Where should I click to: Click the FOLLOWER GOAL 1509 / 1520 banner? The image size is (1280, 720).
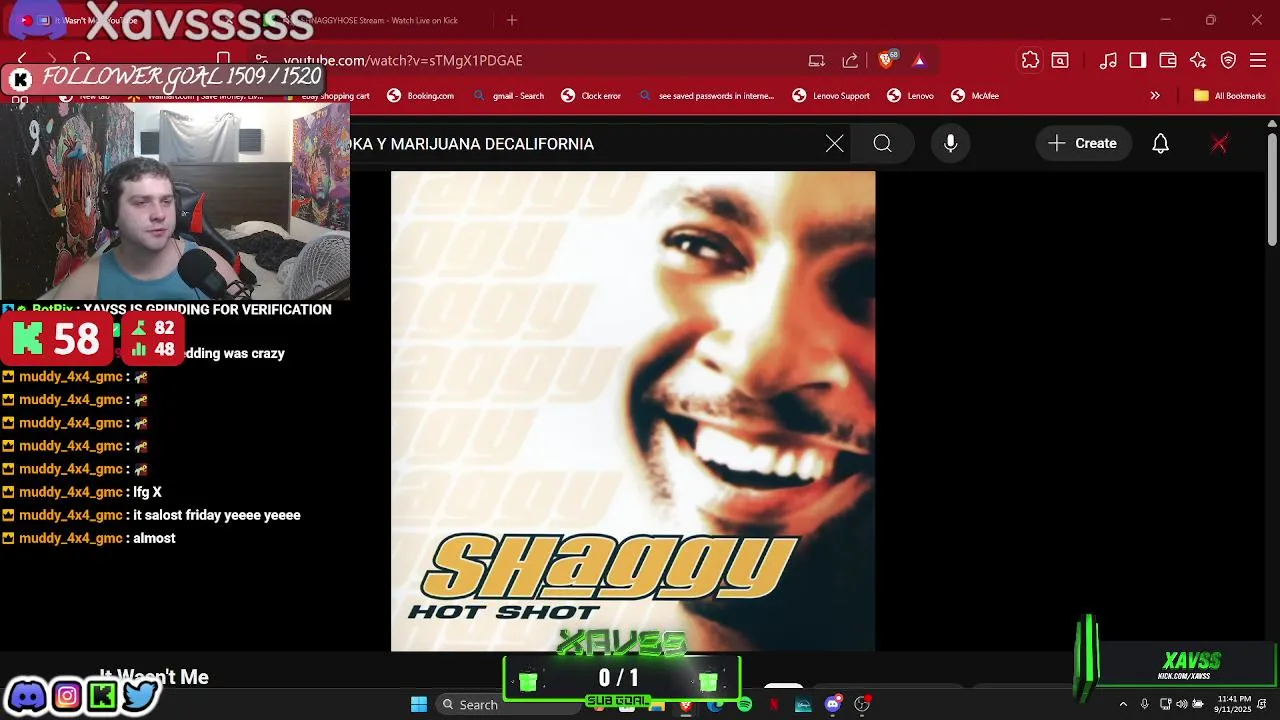click(x=165, y=77)
